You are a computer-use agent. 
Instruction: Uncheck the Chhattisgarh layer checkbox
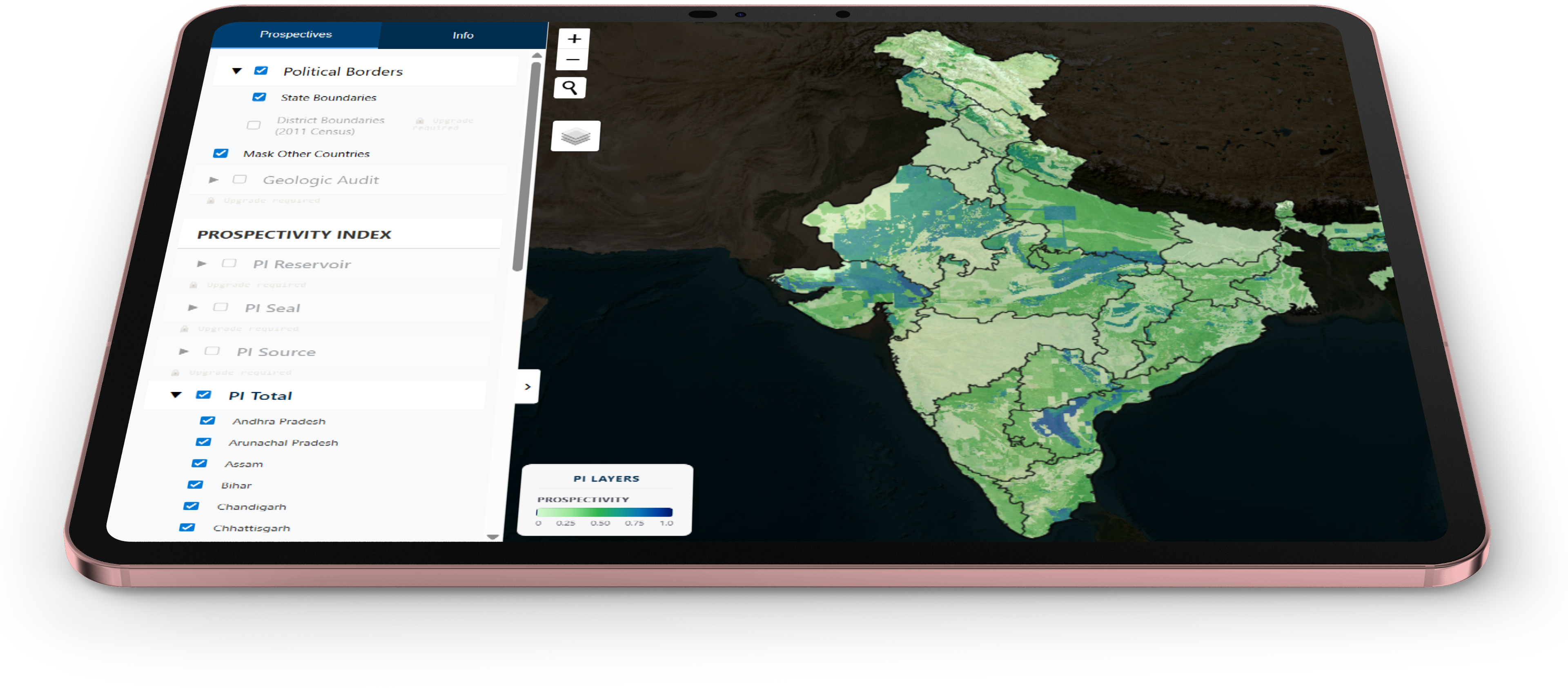187,527
